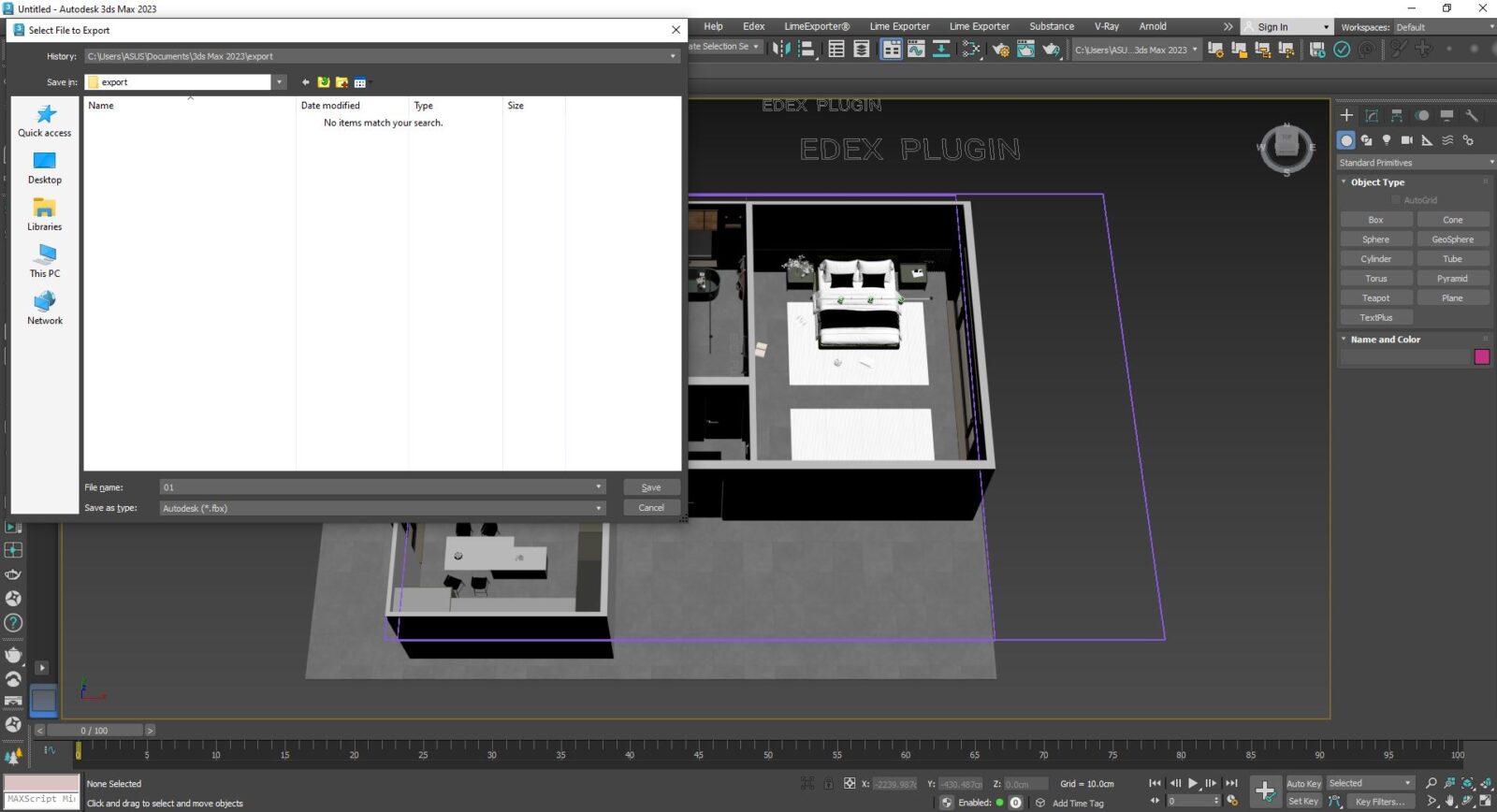Toggle the AutoGrid checkbox

(x=1396, y=200)
